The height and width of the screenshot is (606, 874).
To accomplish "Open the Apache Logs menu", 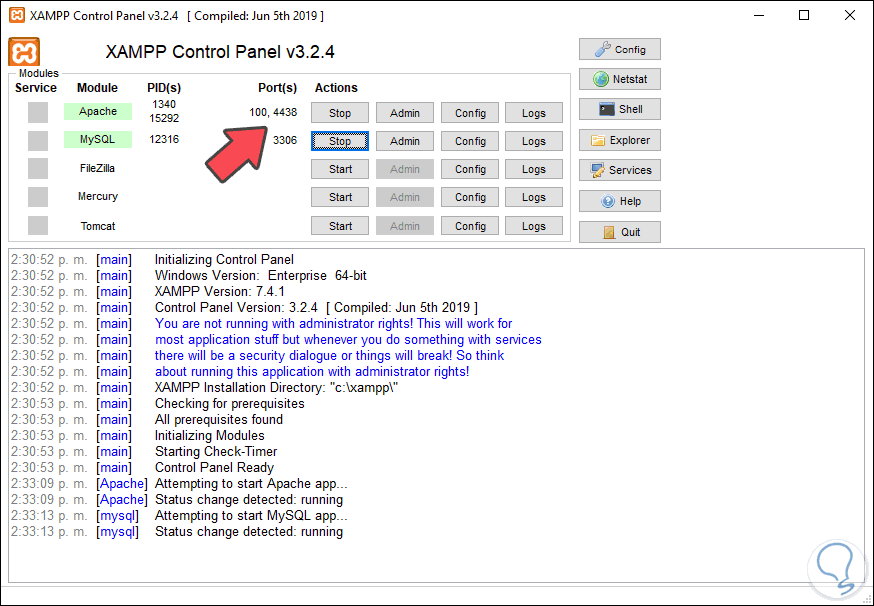I will (534, 113).
